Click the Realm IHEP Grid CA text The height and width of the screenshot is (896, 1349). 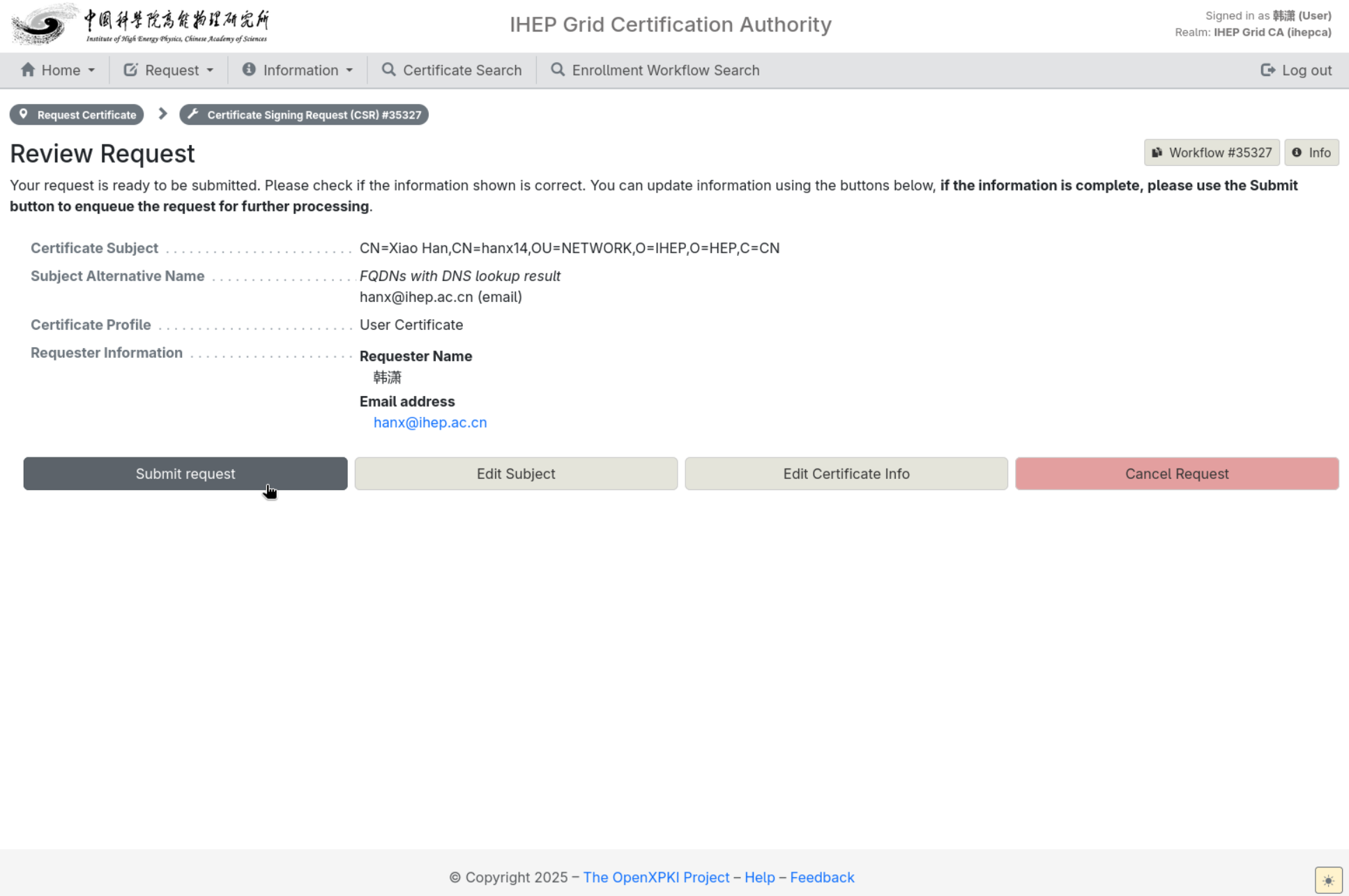click(1253, 32)
